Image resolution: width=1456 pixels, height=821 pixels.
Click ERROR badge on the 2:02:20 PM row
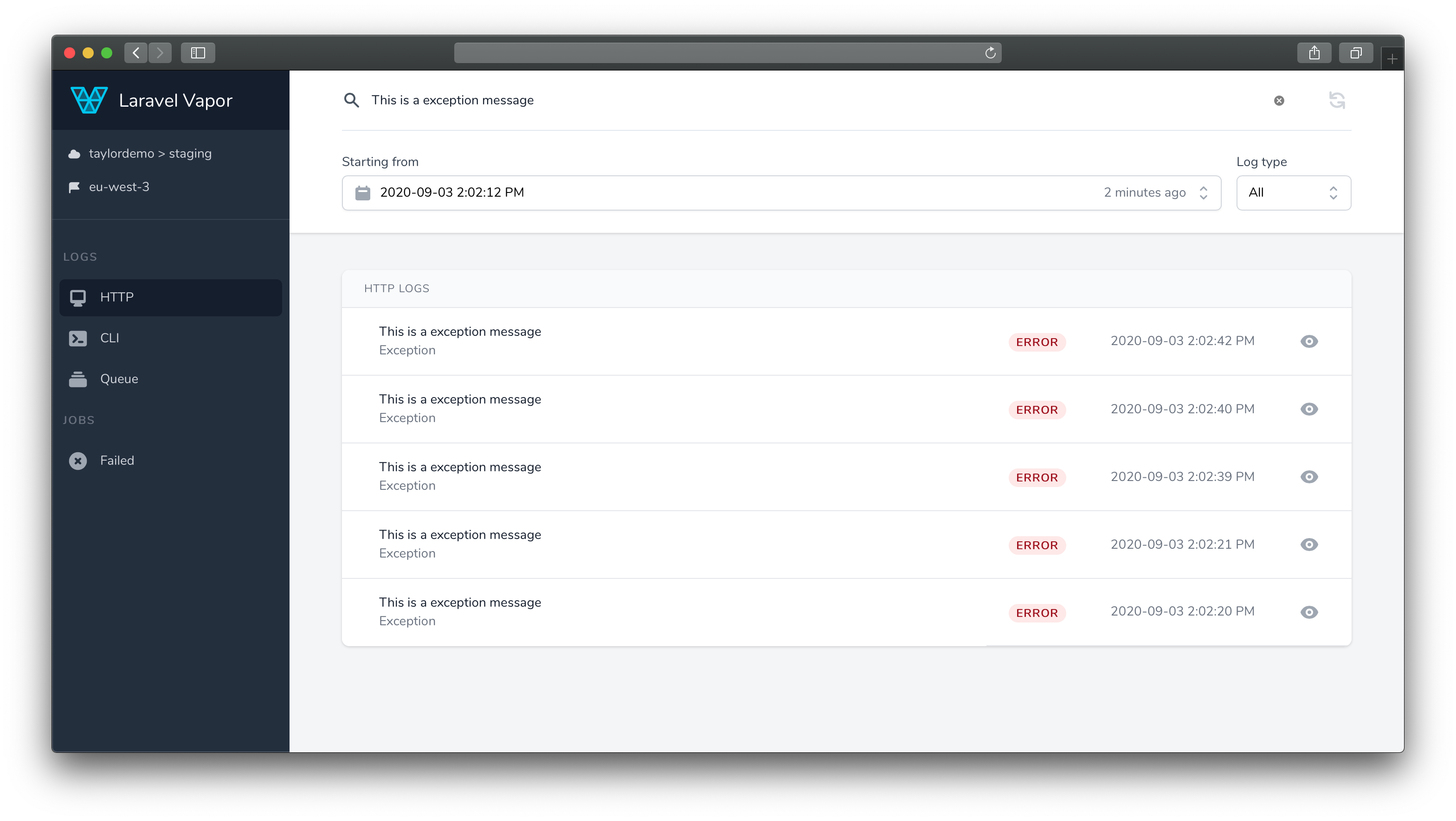tap(1037, 613)
